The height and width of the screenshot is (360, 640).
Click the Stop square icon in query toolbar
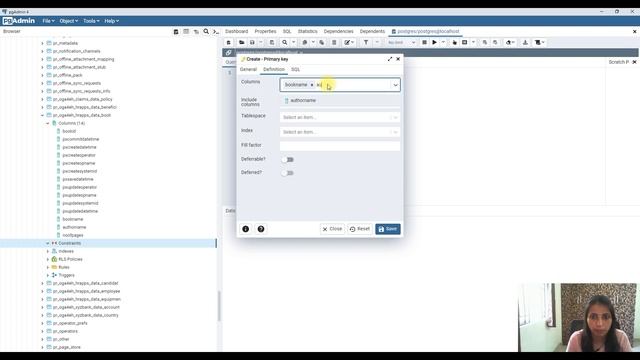(x=424, y=42)
